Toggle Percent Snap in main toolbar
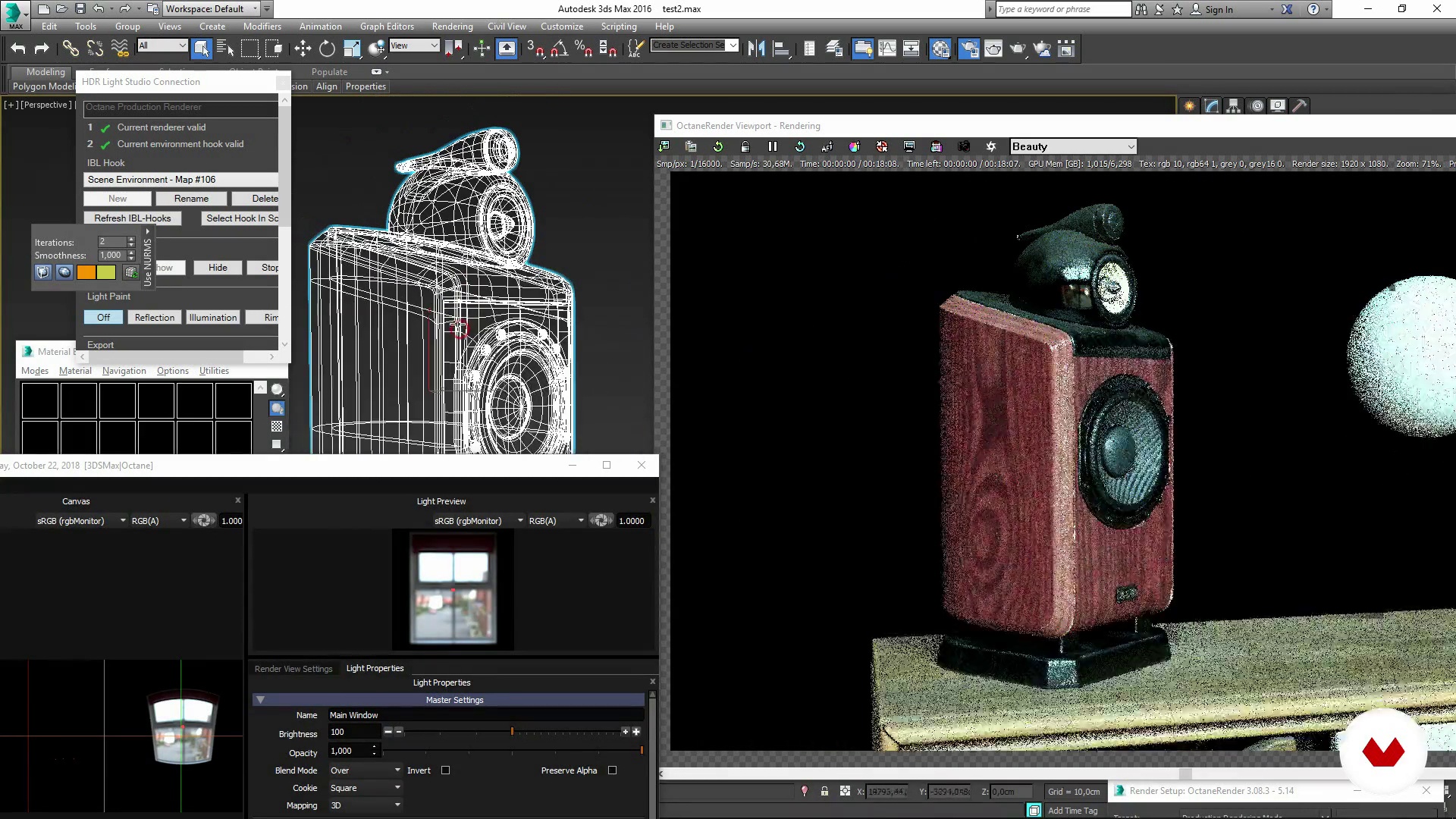The width and height of the screenshot is (1456, 819). pyautogui.click(x=583, y=49)
